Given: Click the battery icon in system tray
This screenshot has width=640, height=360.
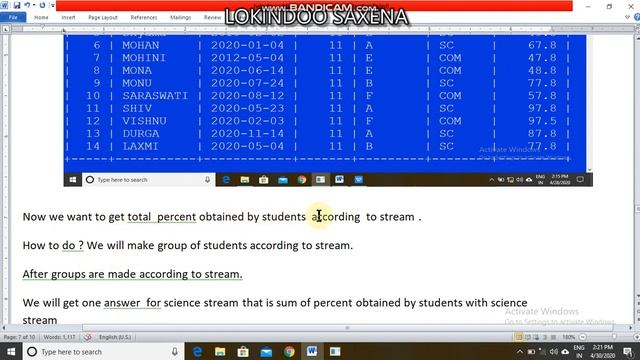Looking at the screenshot, I should click(531, 351).
